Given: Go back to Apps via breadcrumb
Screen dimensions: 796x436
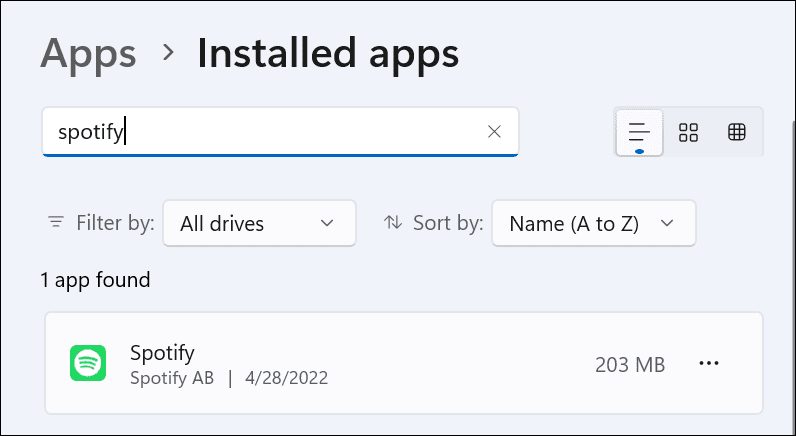Looking at the screenshot, I should tap(87, 52).
